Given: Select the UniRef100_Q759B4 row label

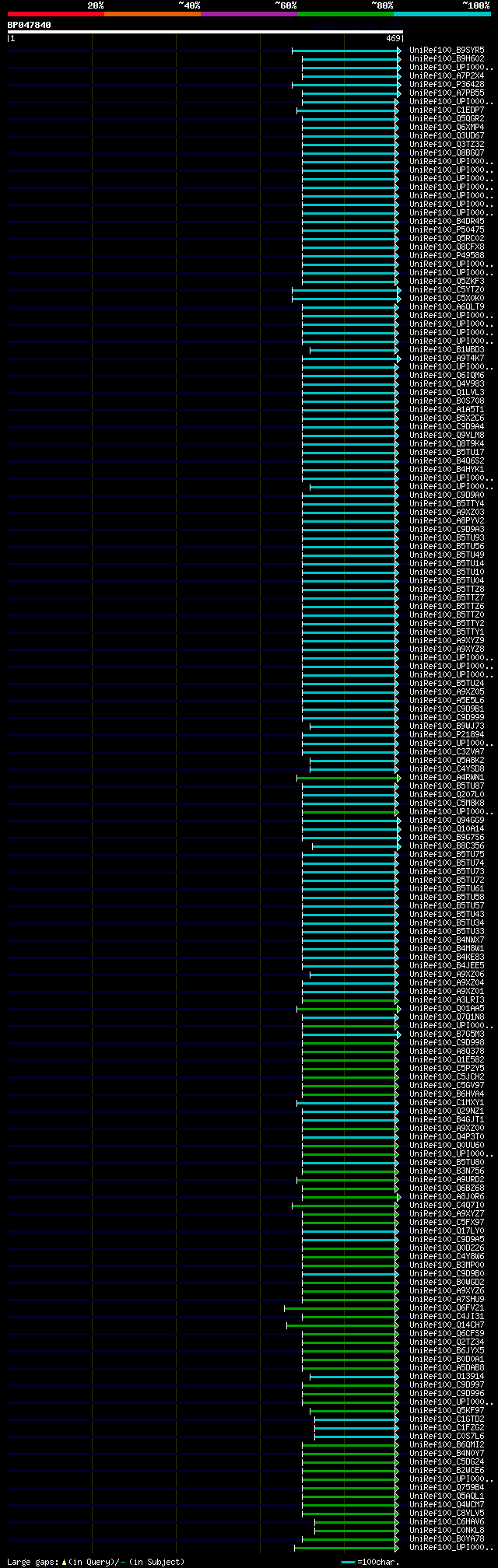Looking at the screenshot, I should pos(447,1487).
